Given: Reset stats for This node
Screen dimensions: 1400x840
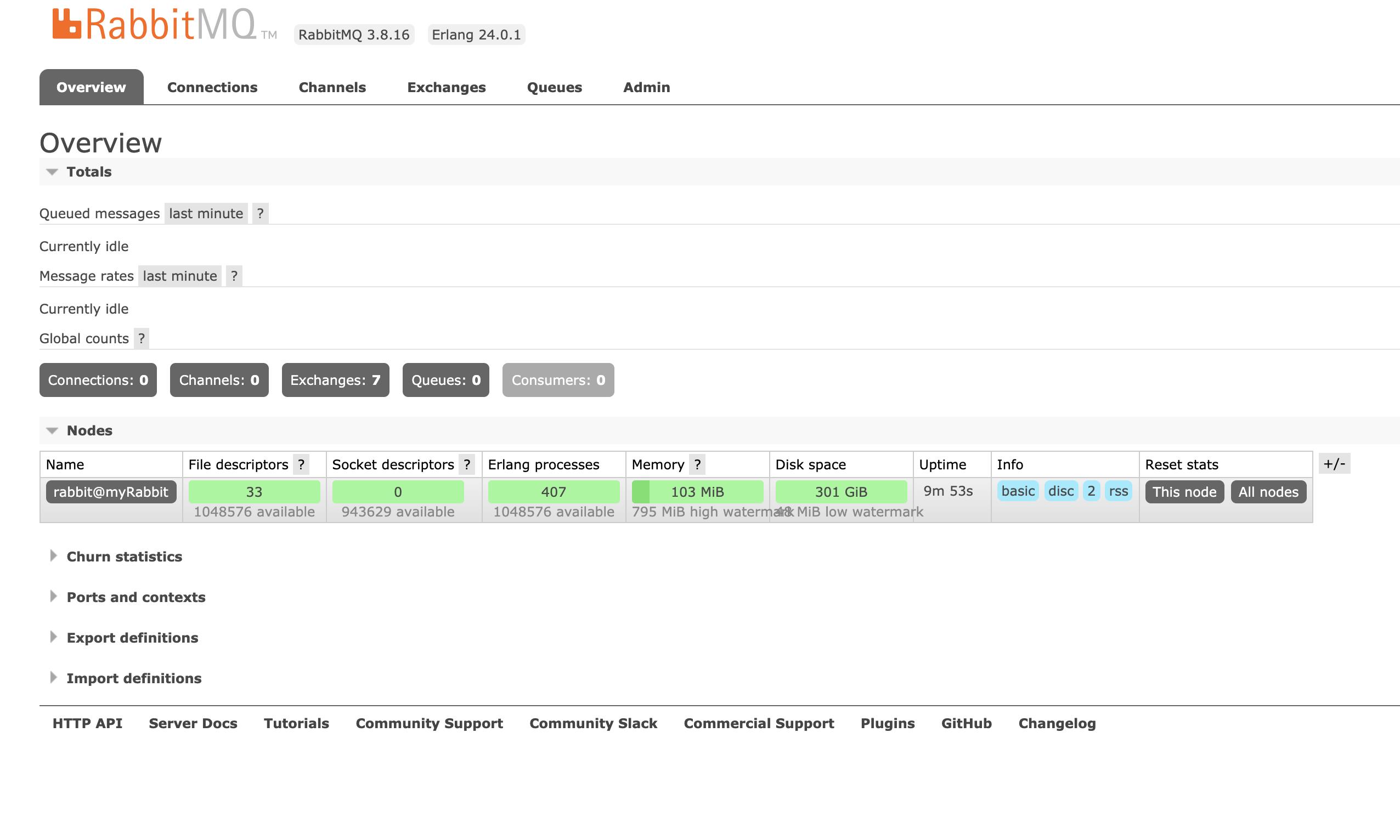Looking at the screenshot, I should 1184,492.
